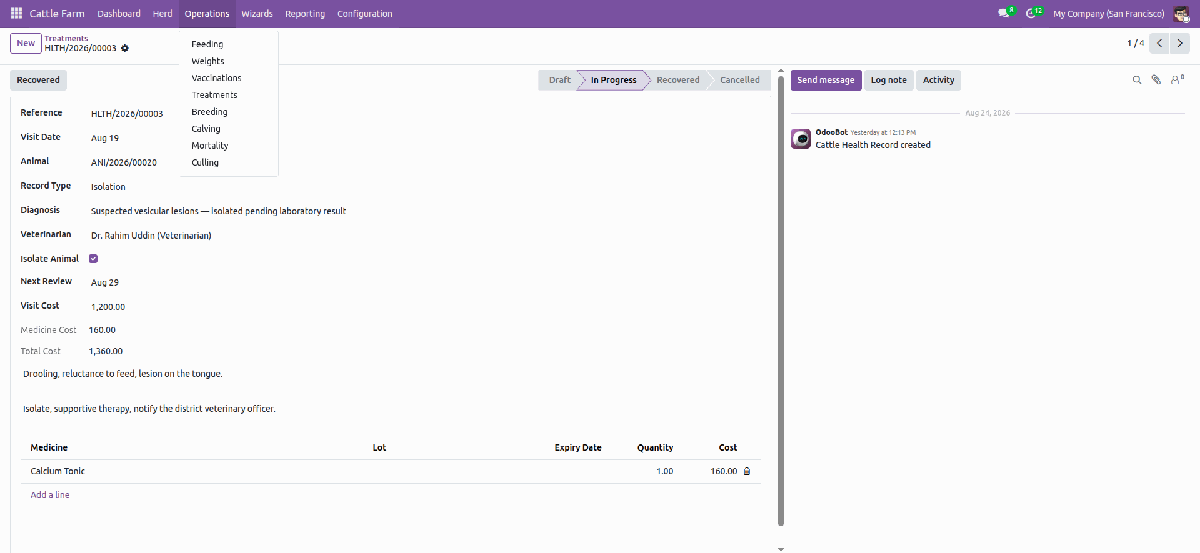Viewport: 1200px width, 553px height.
Task: Open the Operations menu
Action: (x=207, y=14)
